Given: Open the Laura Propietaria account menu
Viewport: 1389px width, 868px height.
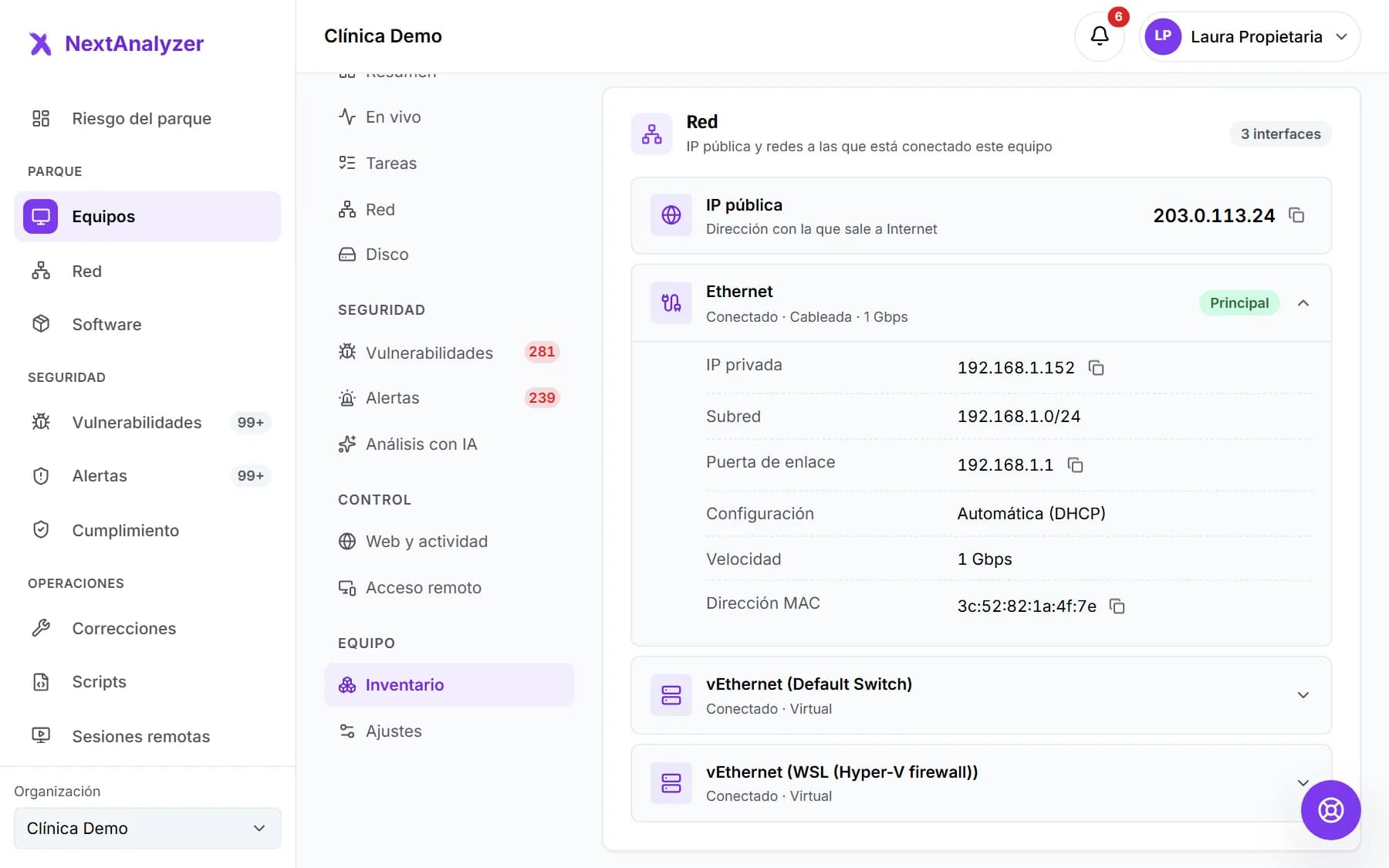Looking at the screenshot, I should pos(1249,36).
